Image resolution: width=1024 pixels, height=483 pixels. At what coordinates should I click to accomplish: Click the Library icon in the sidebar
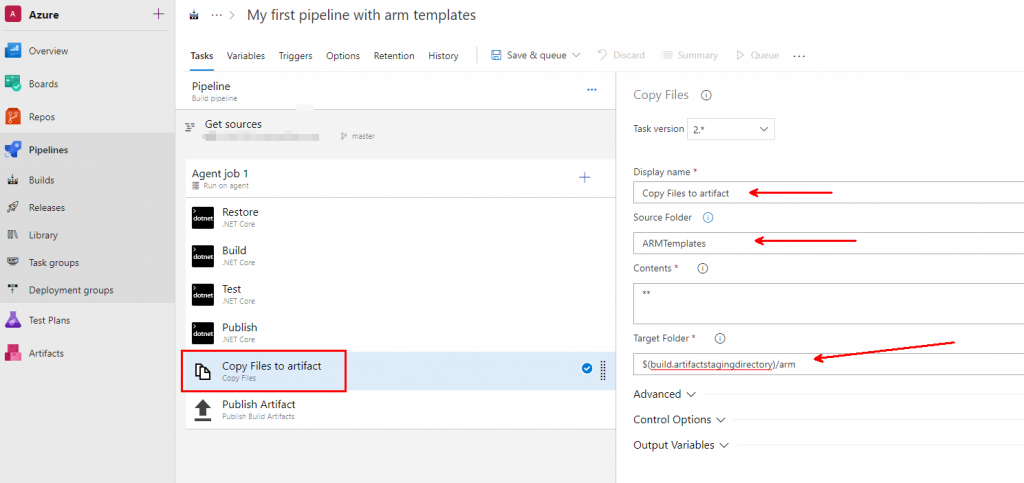12,235
